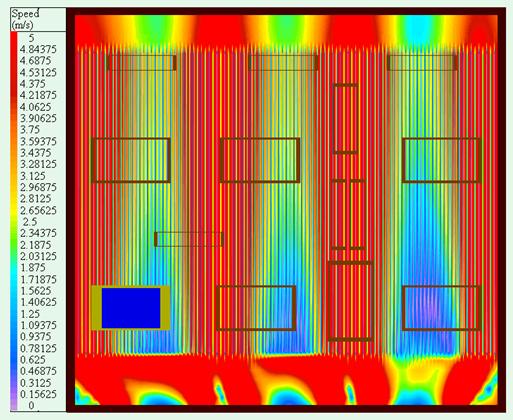Click the top-left thin horizontal outlined rectangle

point(141,63)
